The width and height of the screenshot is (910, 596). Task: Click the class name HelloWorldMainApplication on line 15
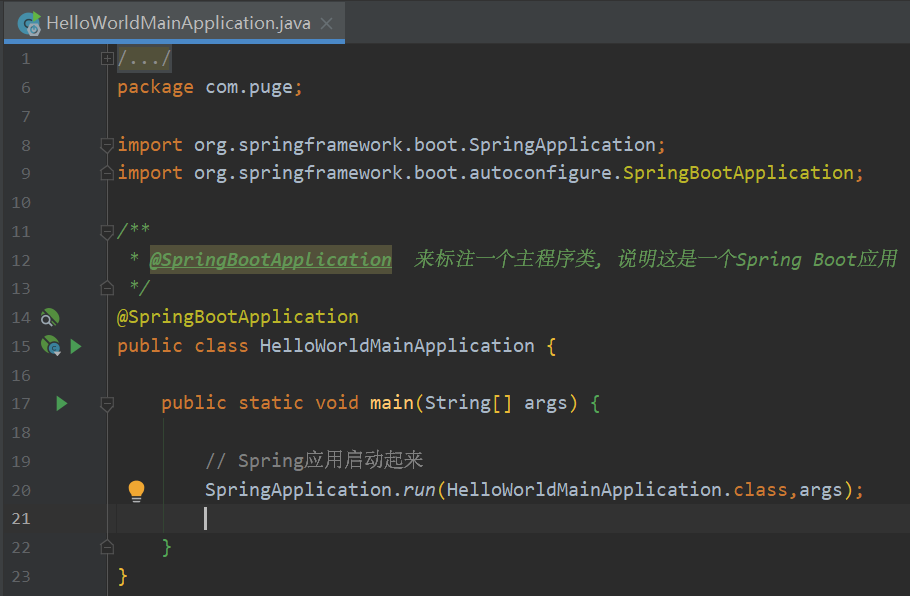397,346
